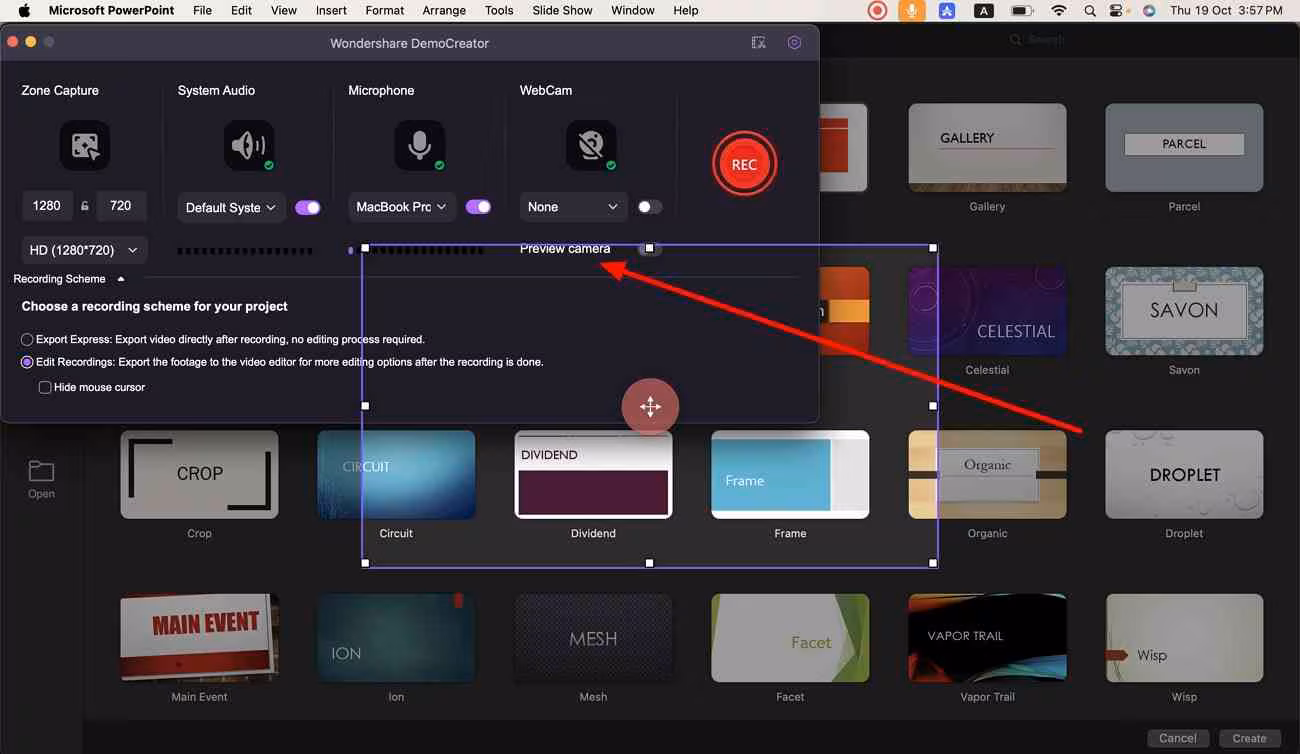The image size is (1300, 754).
Task: Open Spotlight search from the menu bar
Action: [1089, 10]
